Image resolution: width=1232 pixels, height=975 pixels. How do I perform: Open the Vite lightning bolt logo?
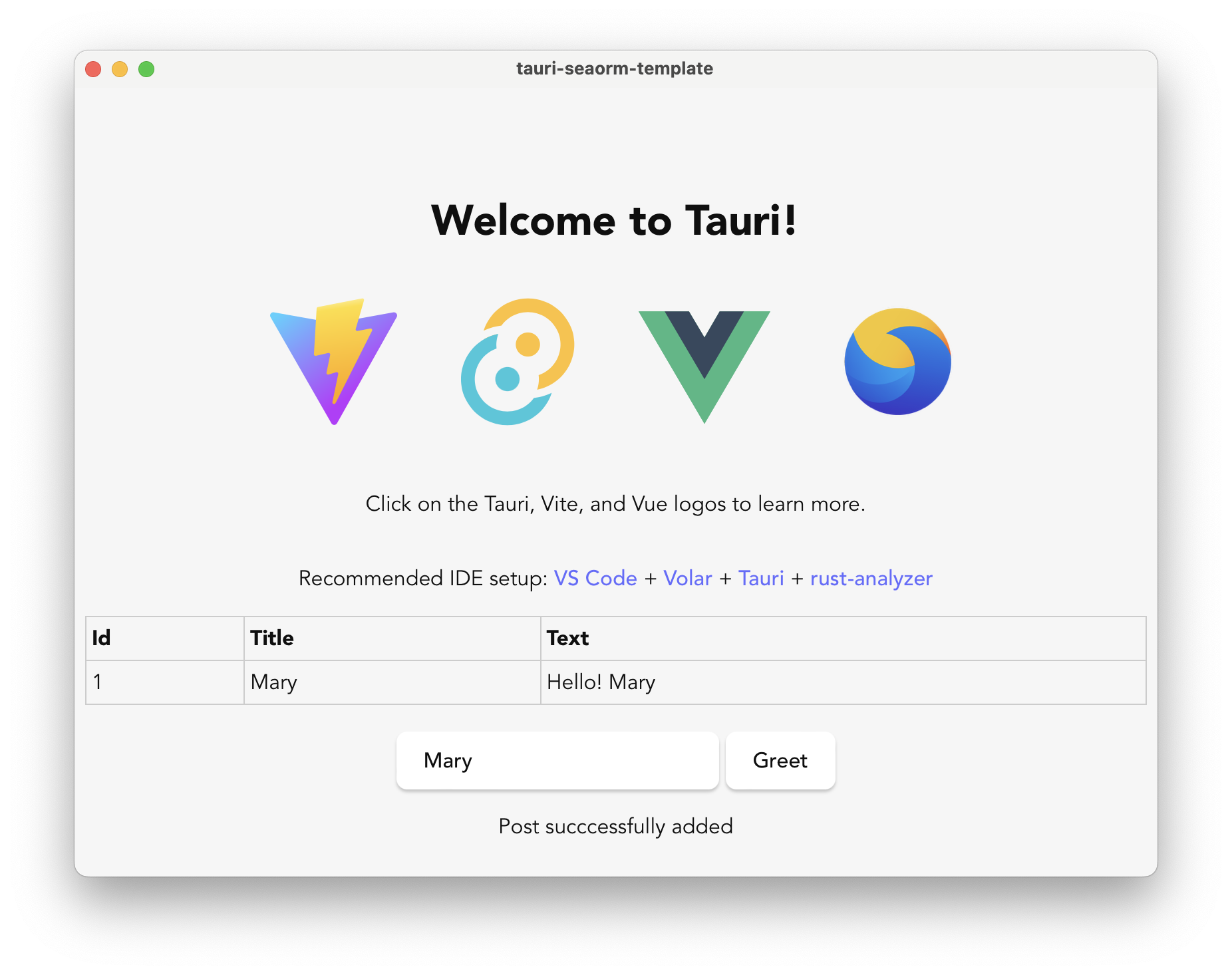(334, 361)
